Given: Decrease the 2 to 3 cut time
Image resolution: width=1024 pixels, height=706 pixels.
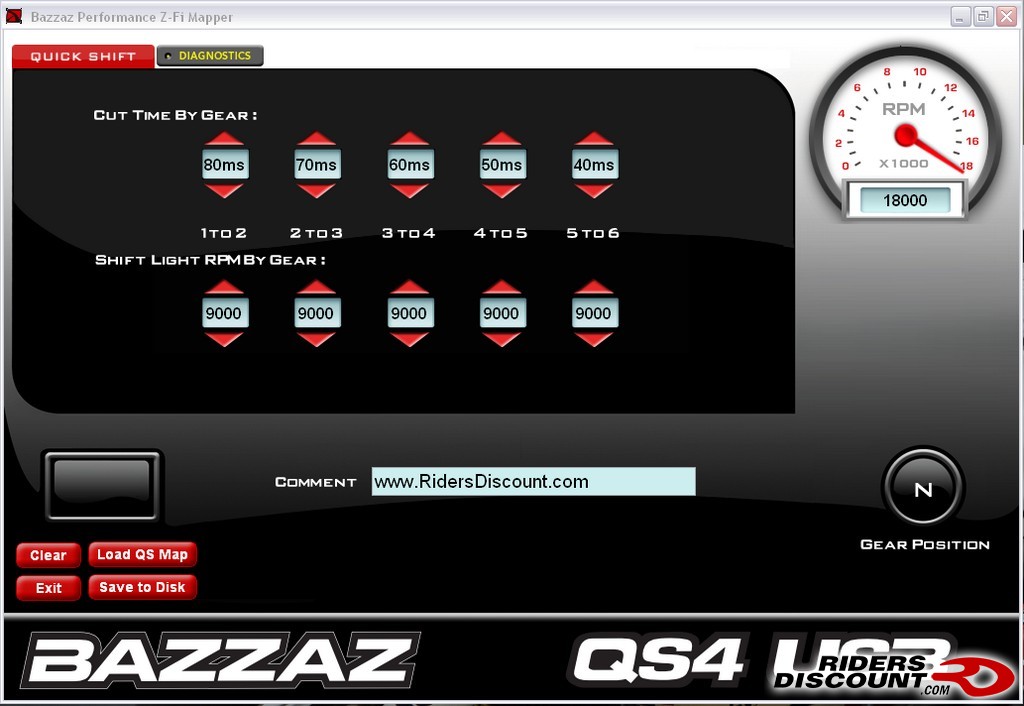Looking at the screenshot, I should [x=317, y=191].
